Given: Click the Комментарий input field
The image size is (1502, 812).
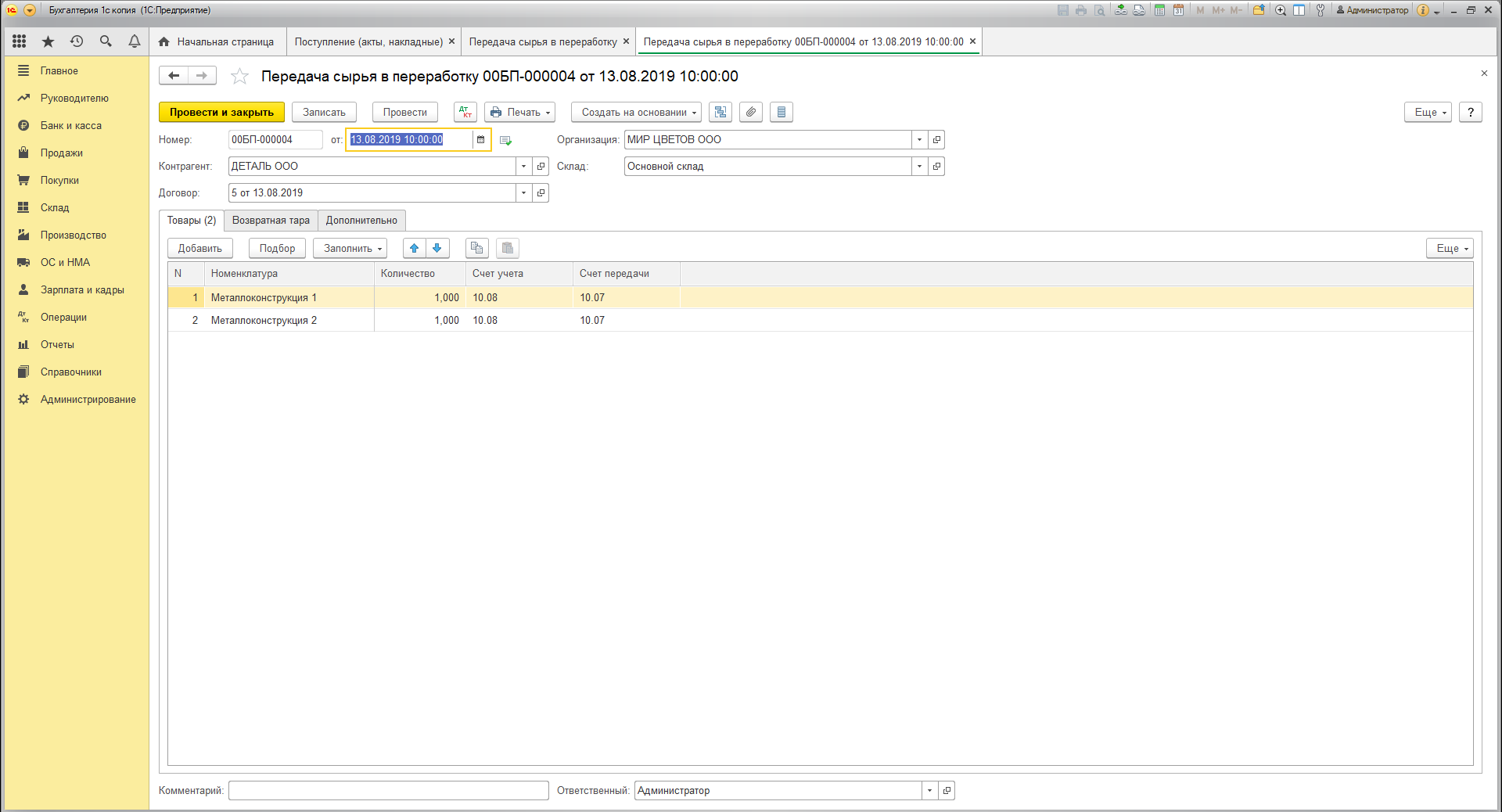Looking at the screenshot, I should [389, 791].
